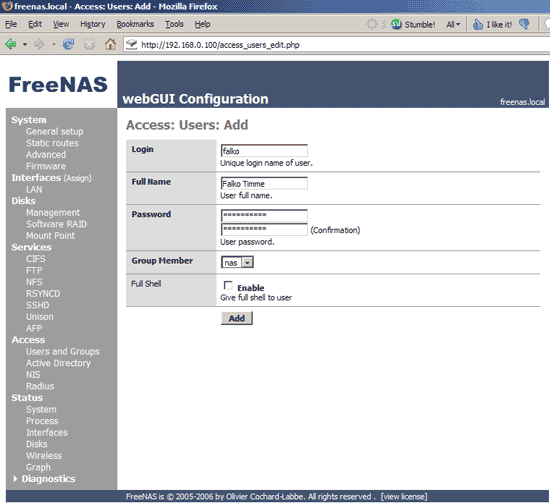Viewport: 550px width, 503px height.
Task: Click the first Password field
Action: pos(264,215)
